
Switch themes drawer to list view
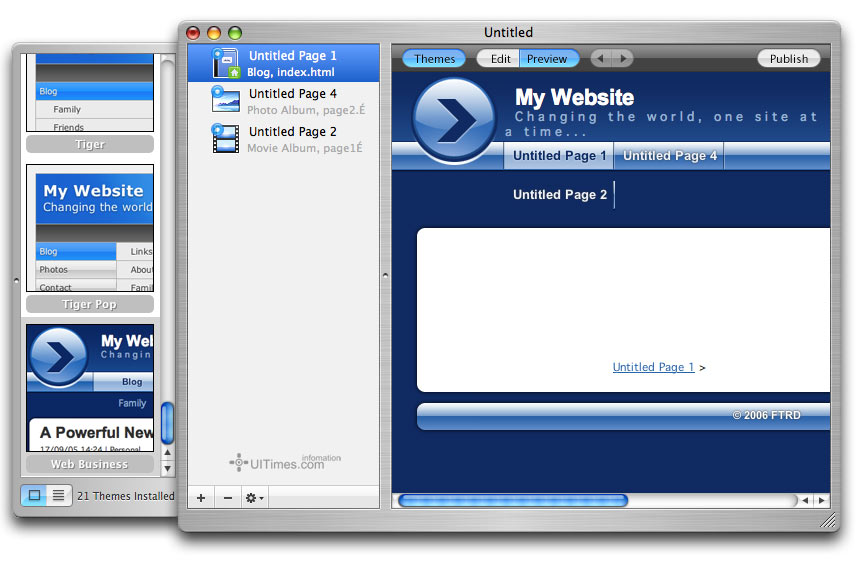coord(59,495)
